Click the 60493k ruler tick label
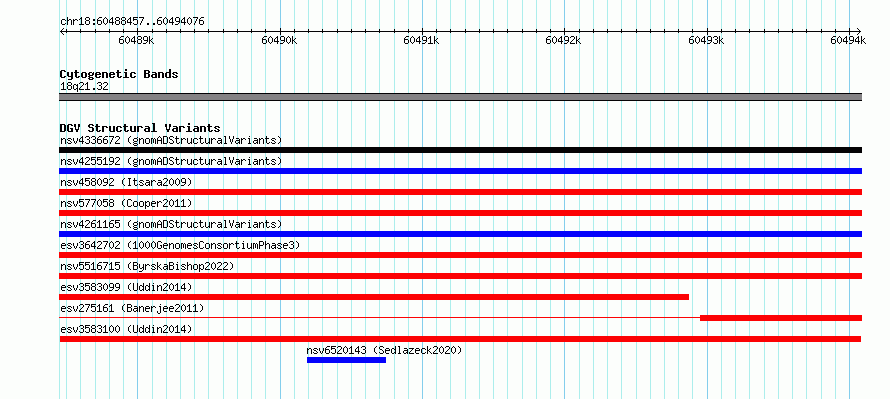This screenshot has width=890, height=399. click(x=706, y=40)
